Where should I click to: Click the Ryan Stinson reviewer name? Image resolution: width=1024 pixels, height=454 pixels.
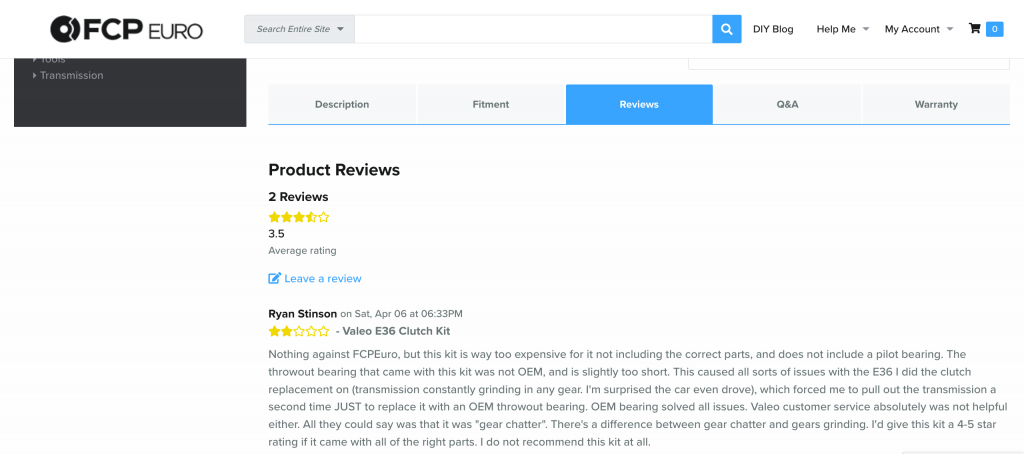(303, 313)
